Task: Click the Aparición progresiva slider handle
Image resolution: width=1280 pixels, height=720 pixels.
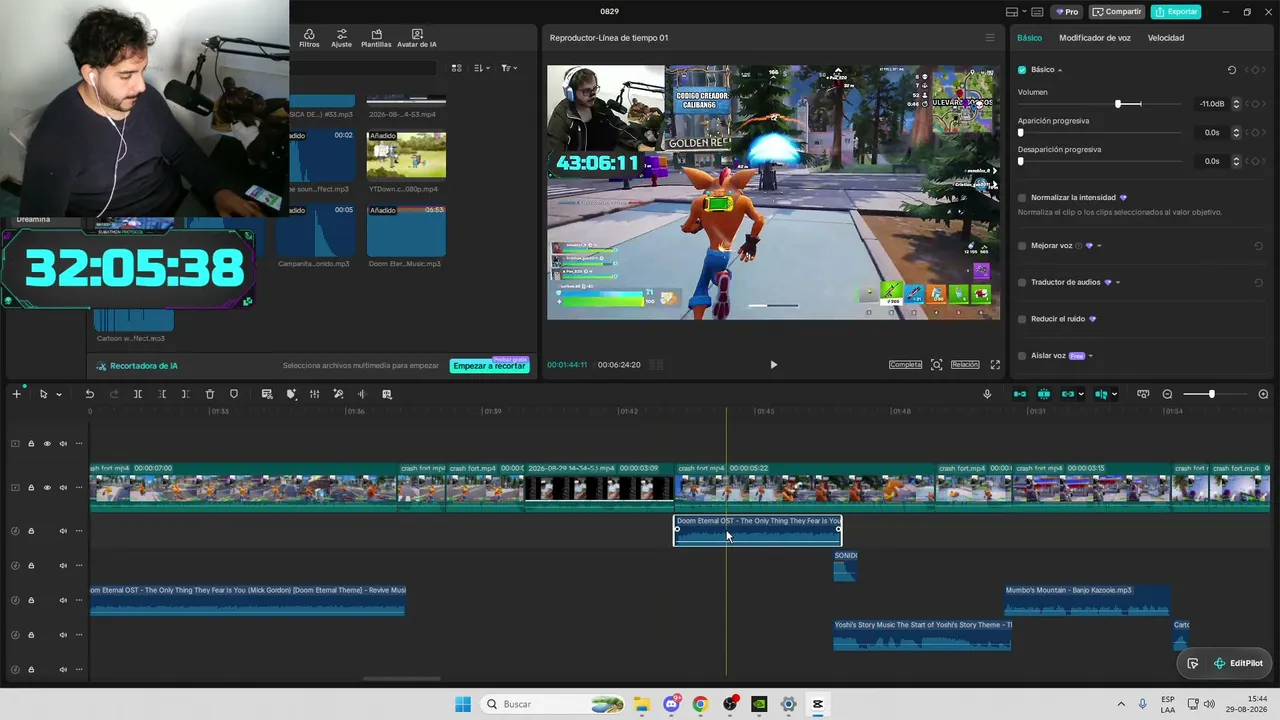Action: [x=1021, y=132]
